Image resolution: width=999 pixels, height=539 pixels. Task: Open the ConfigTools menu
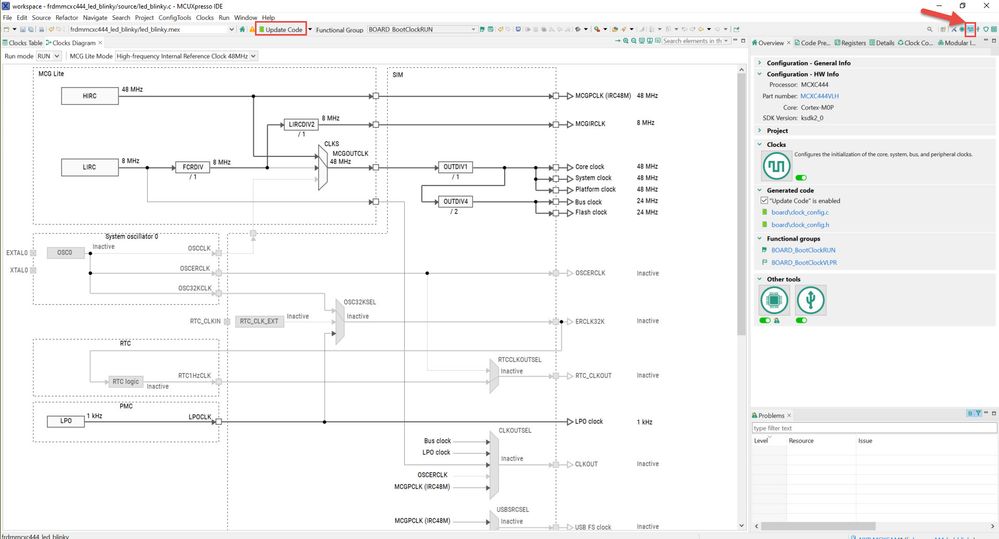pyautogui.click(x=174, y=18)
